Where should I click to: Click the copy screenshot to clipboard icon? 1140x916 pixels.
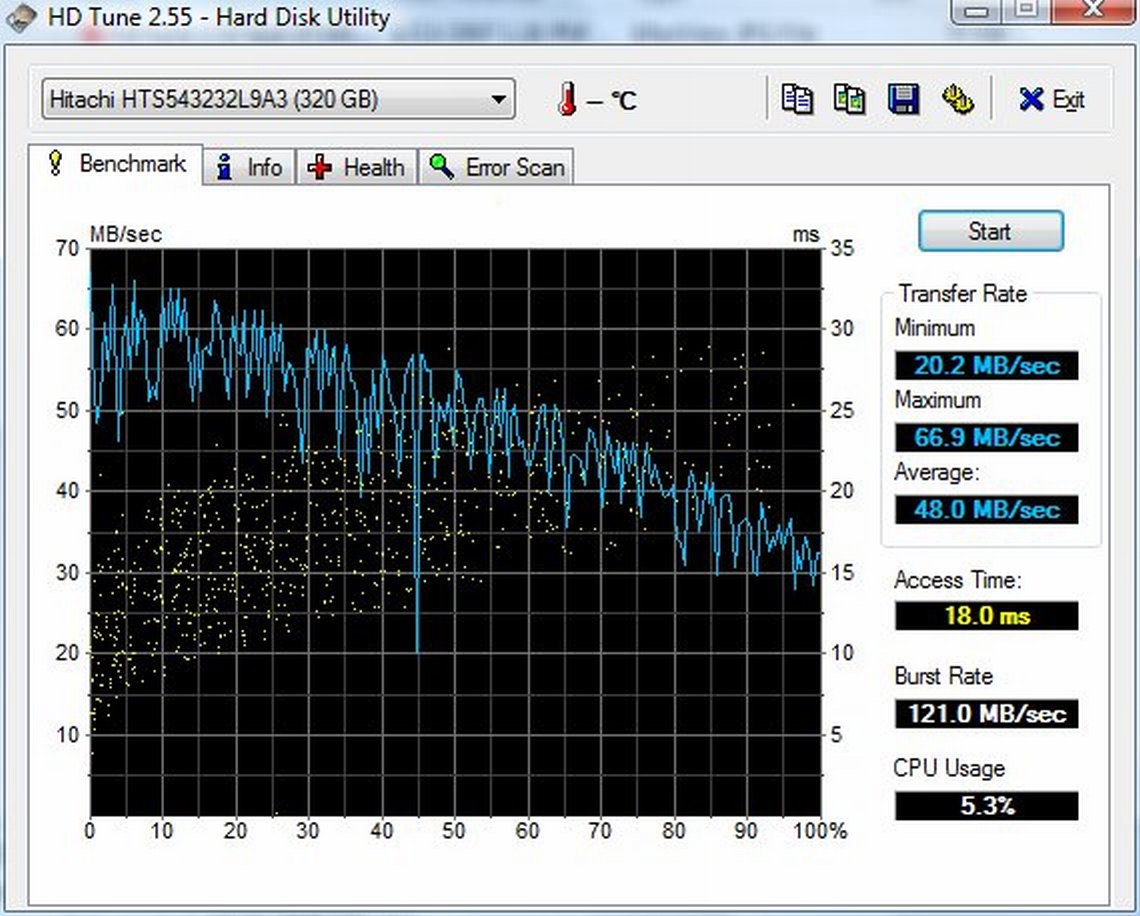850,99
